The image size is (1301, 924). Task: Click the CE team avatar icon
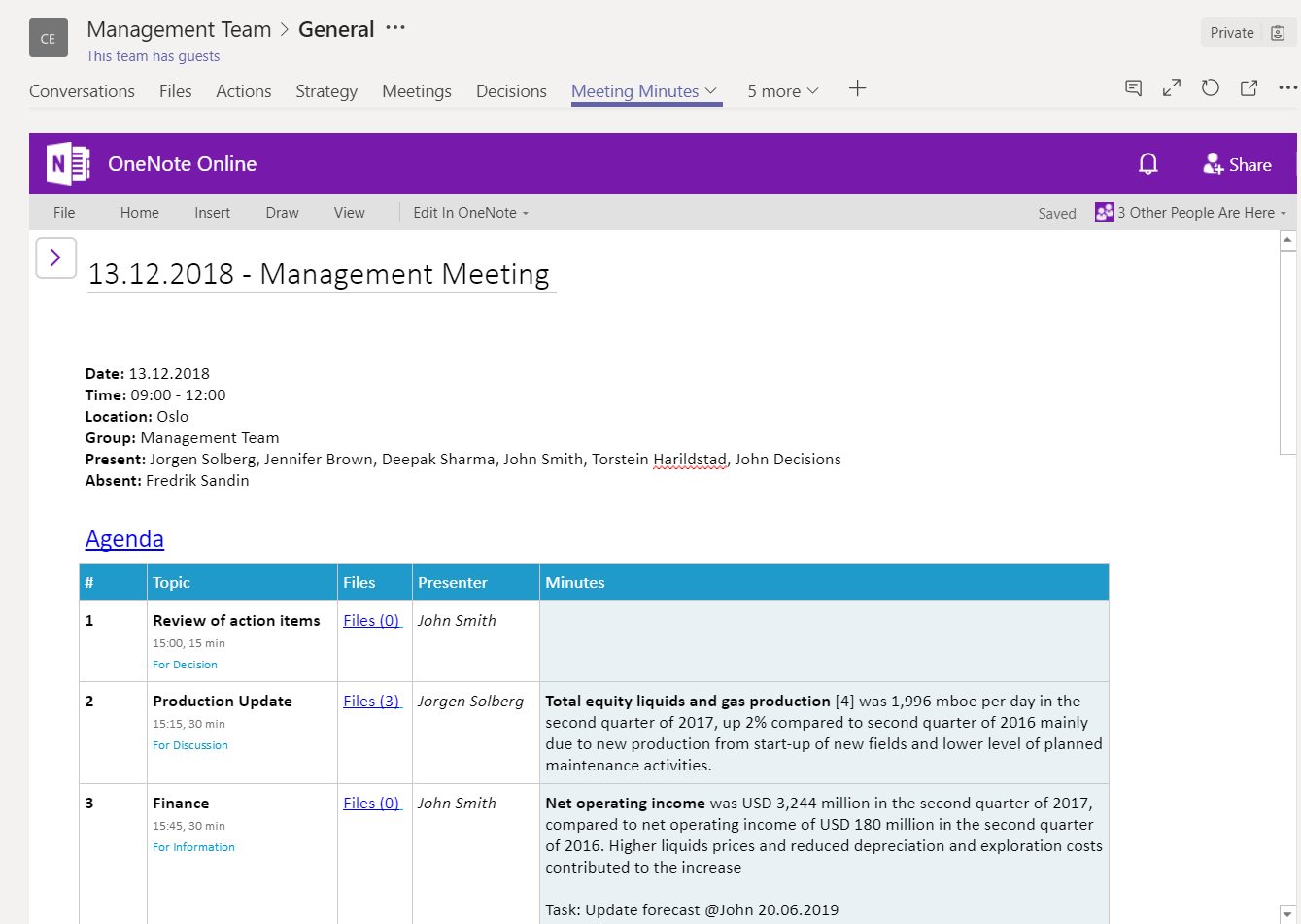pyautogui.click(x=49, y=39)
